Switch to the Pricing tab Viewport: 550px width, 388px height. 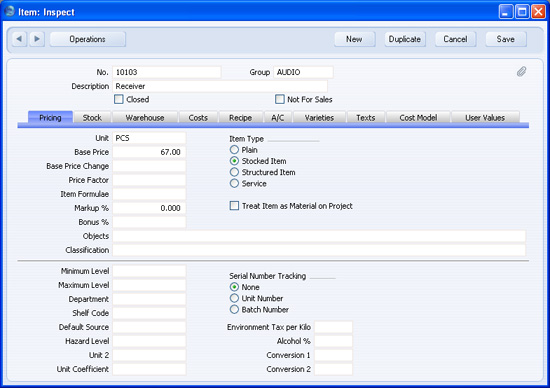51,118
